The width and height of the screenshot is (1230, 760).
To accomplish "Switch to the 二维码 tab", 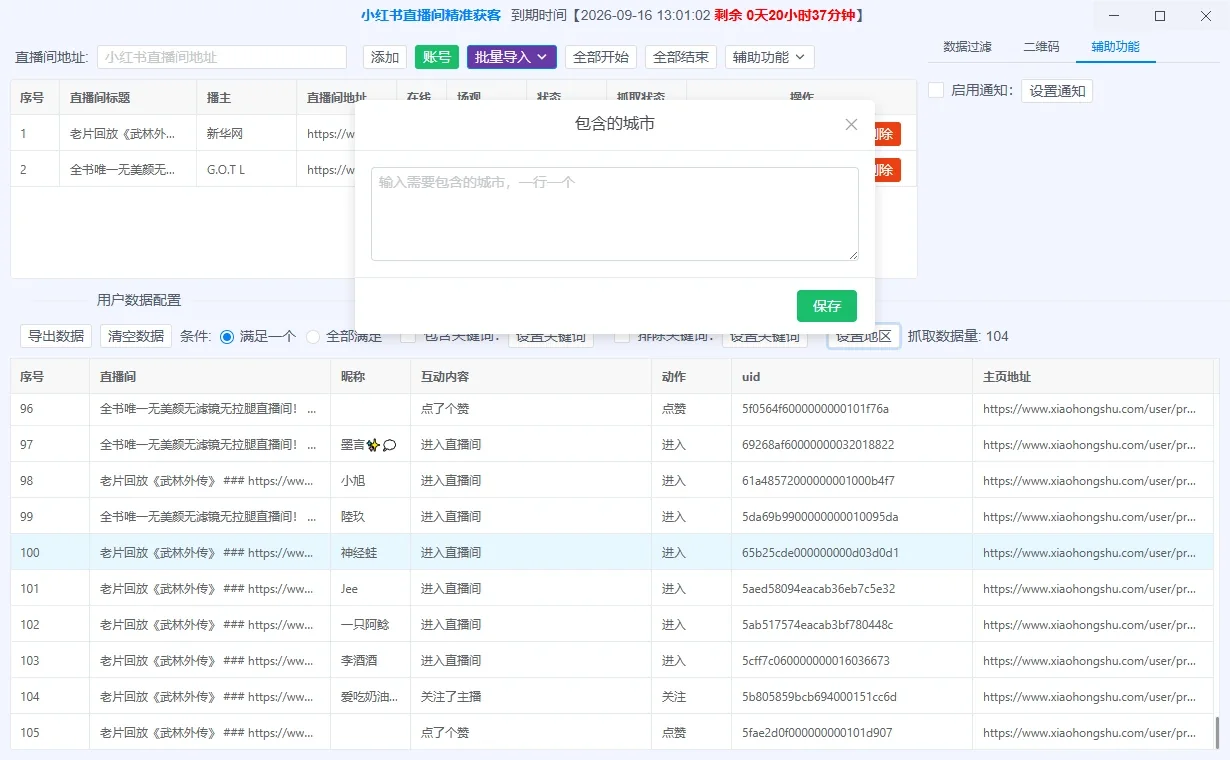I will coord(1041,47).
